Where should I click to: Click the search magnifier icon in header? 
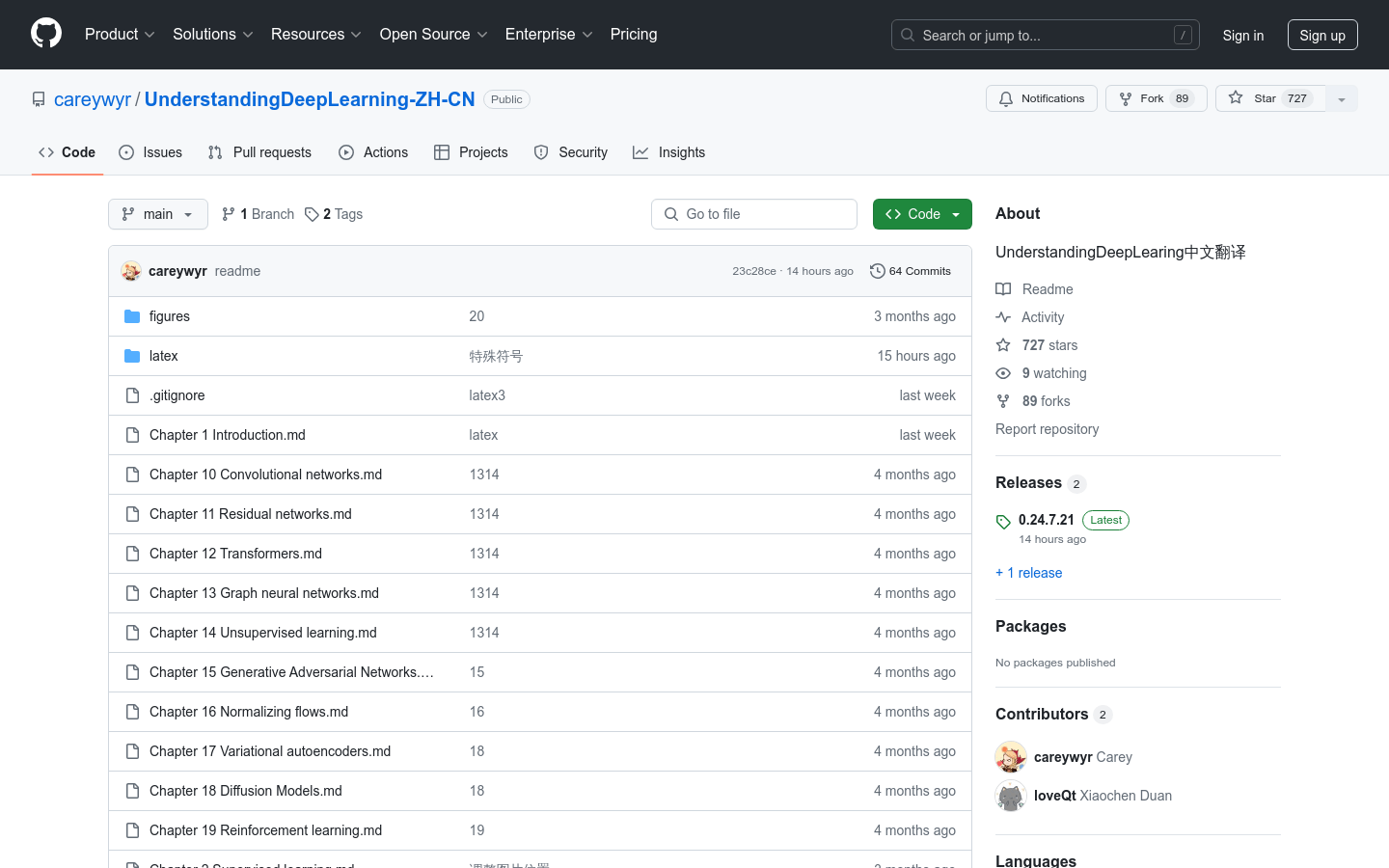[908, 35]
